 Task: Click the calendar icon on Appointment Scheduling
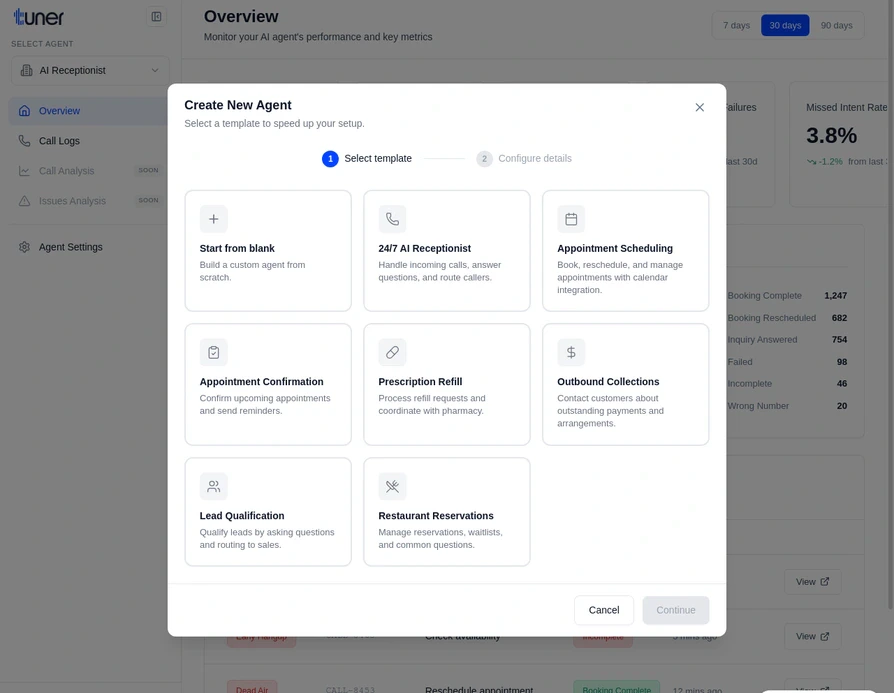[x=571, y=218]
